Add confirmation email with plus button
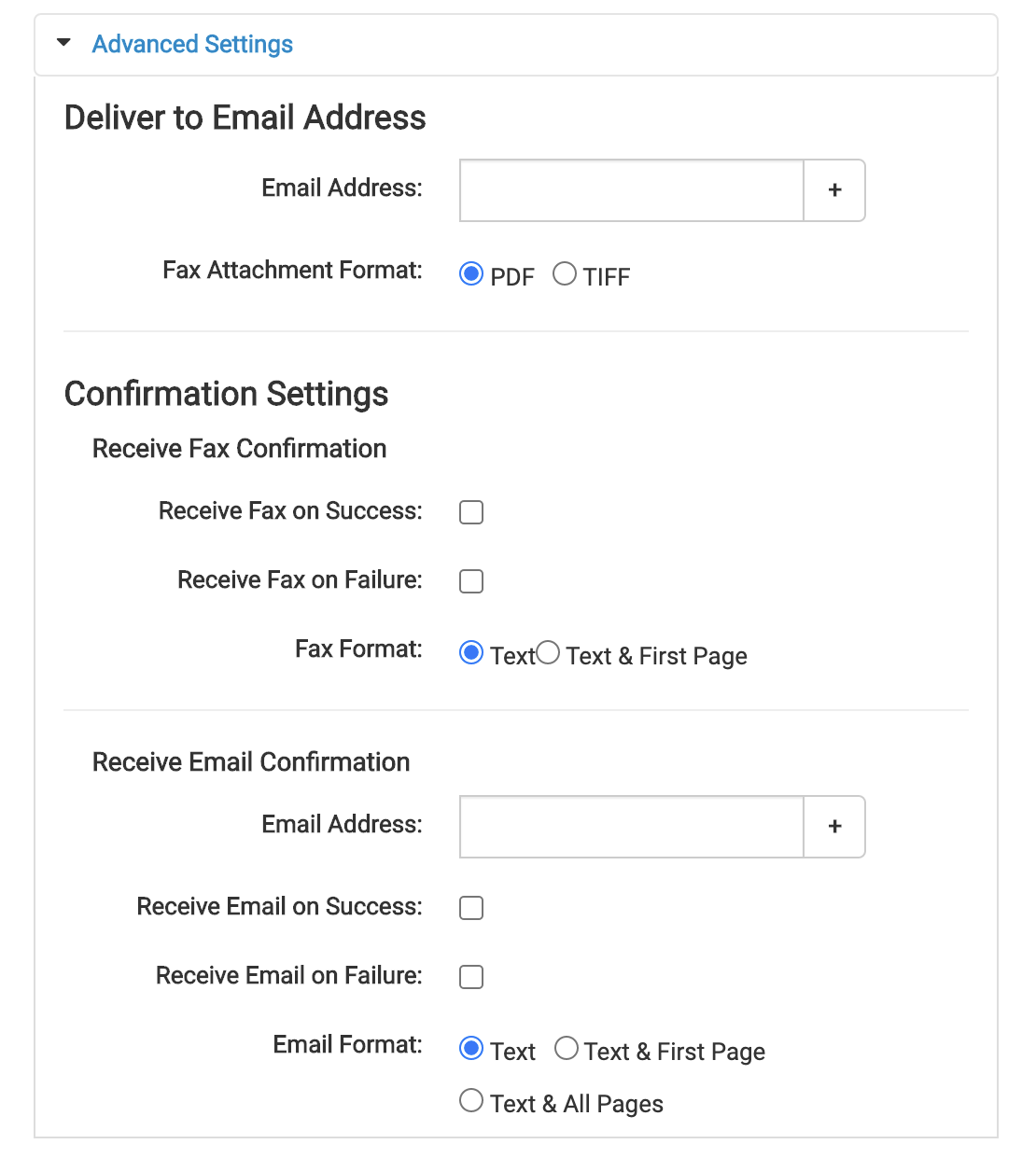The width and height of the screenshot is (1036, 1172). coord(834,827)
